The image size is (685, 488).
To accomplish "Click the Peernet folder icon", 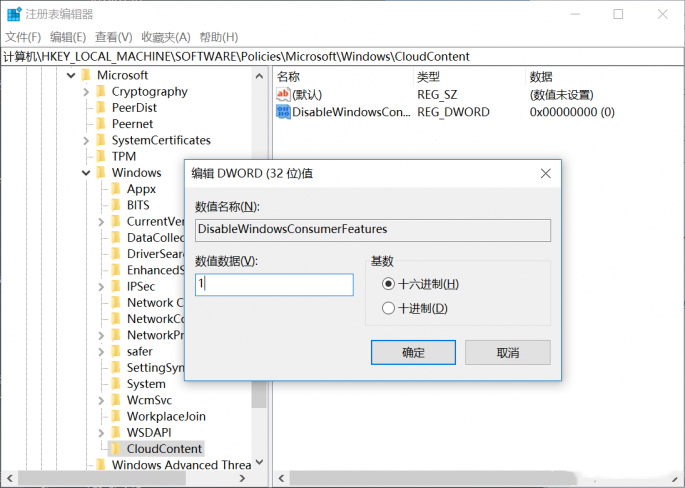I will (101, 124).
